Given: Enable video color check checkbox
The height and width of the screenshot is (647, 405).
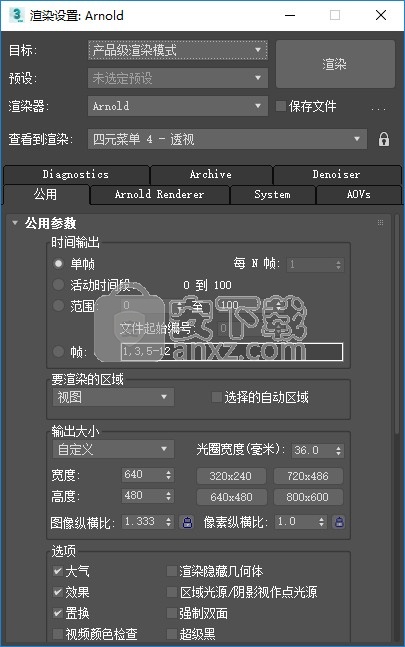Looking at the screenshot, I should (x=58, y=633).
